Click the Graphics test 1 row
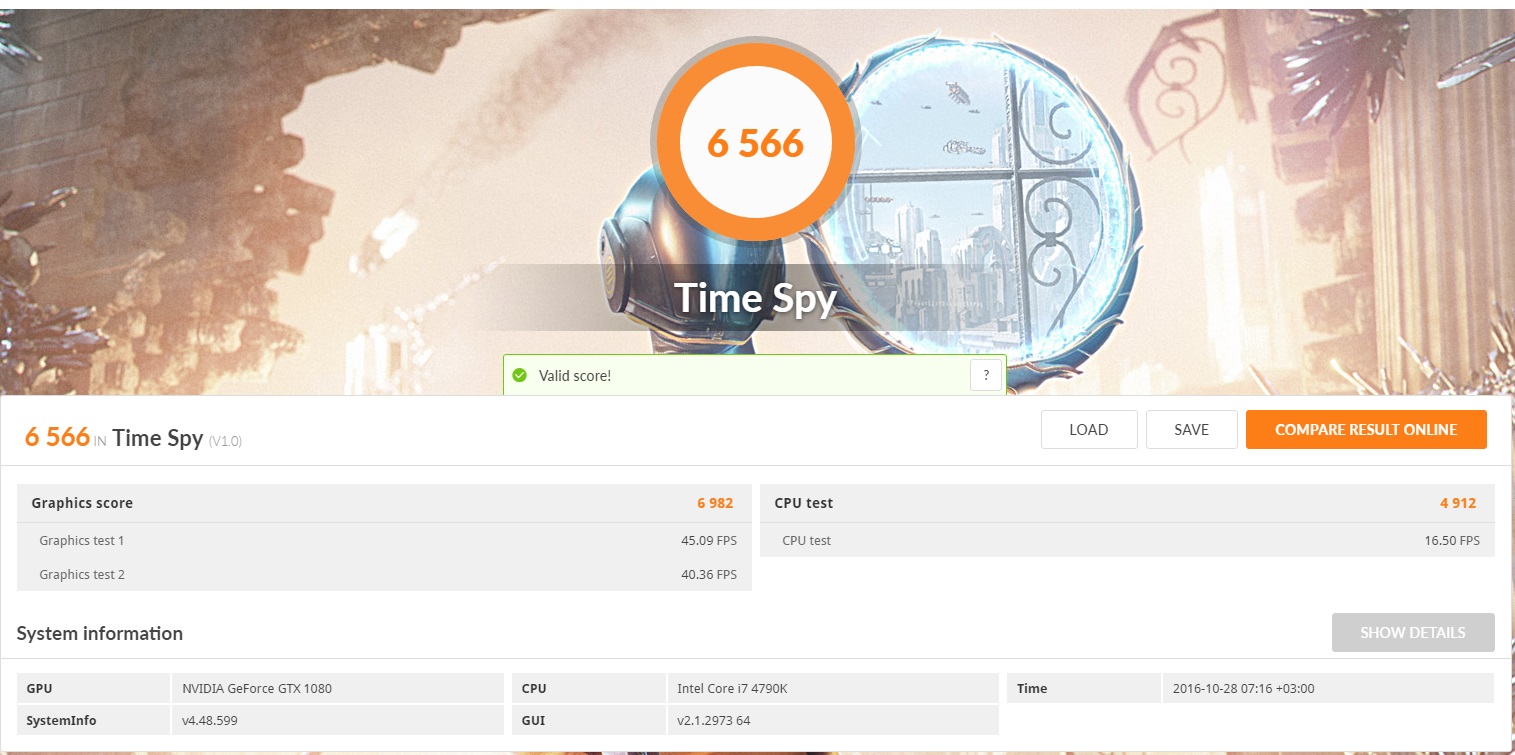This screenshot has height=755, width=1515. 384,540
